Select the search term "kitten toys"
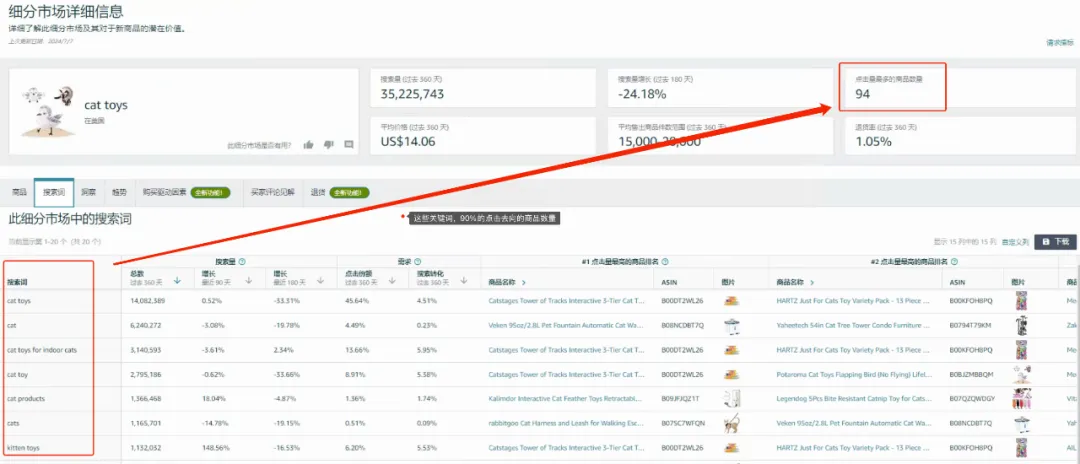The image size is (1080, 464). [23, 447]
